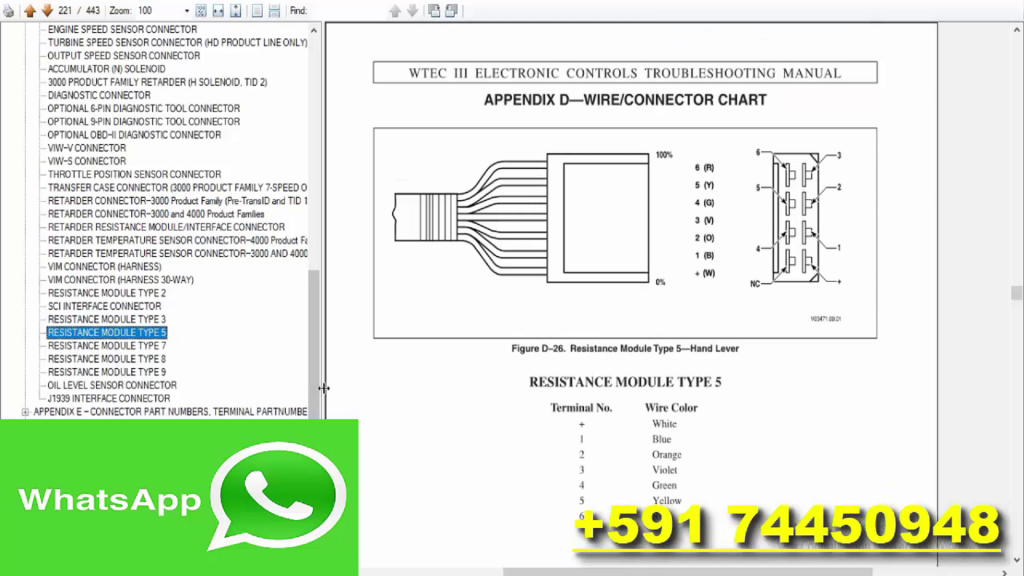Open the SCI Interface Connector bookmark

[104, 306]
